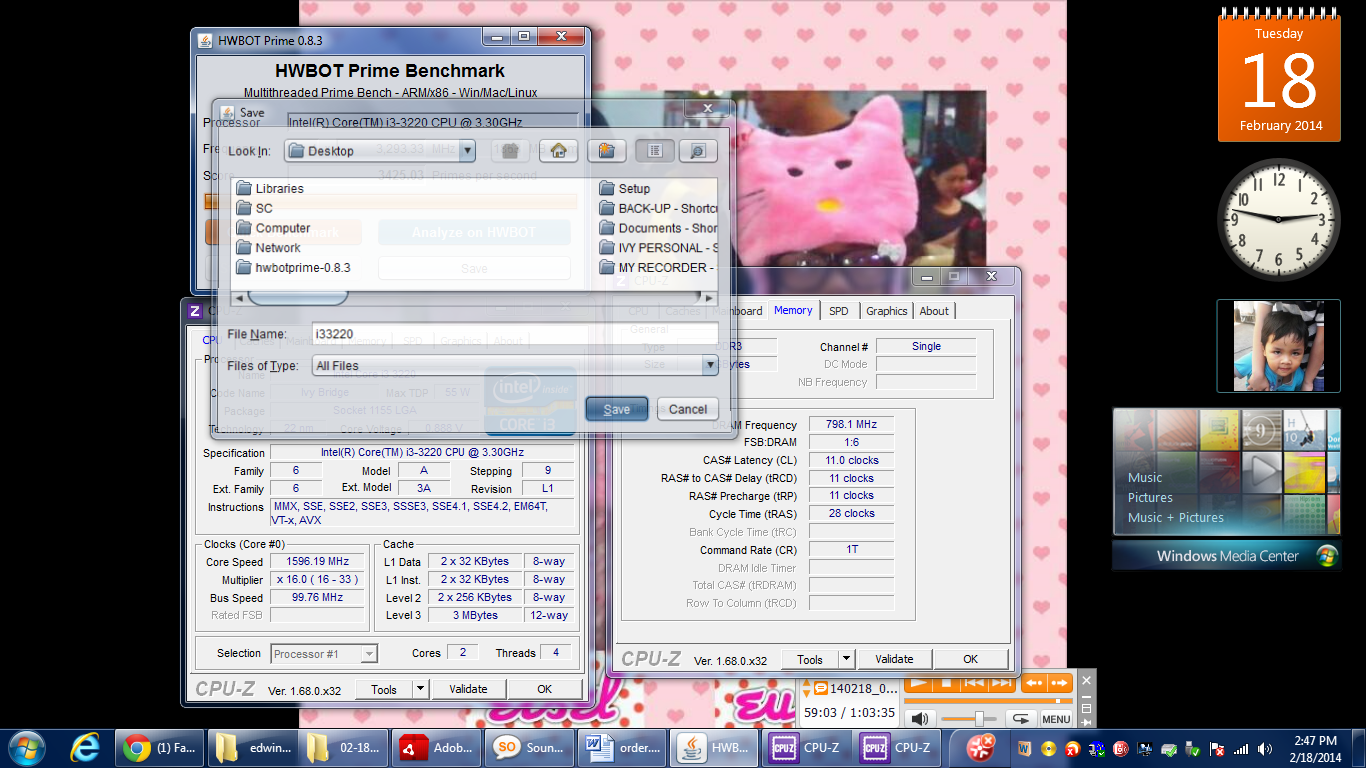Stop playback in the orange player

[945, 684]
